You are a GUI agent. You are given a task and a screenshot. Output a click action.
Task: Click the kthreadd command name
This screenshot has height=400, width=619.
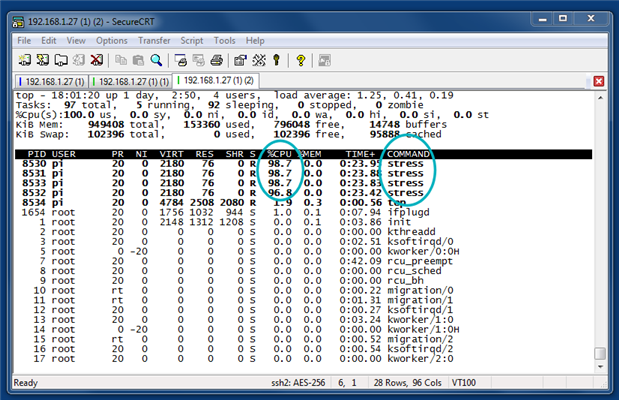pyautogui.click(x=411, y=232)
